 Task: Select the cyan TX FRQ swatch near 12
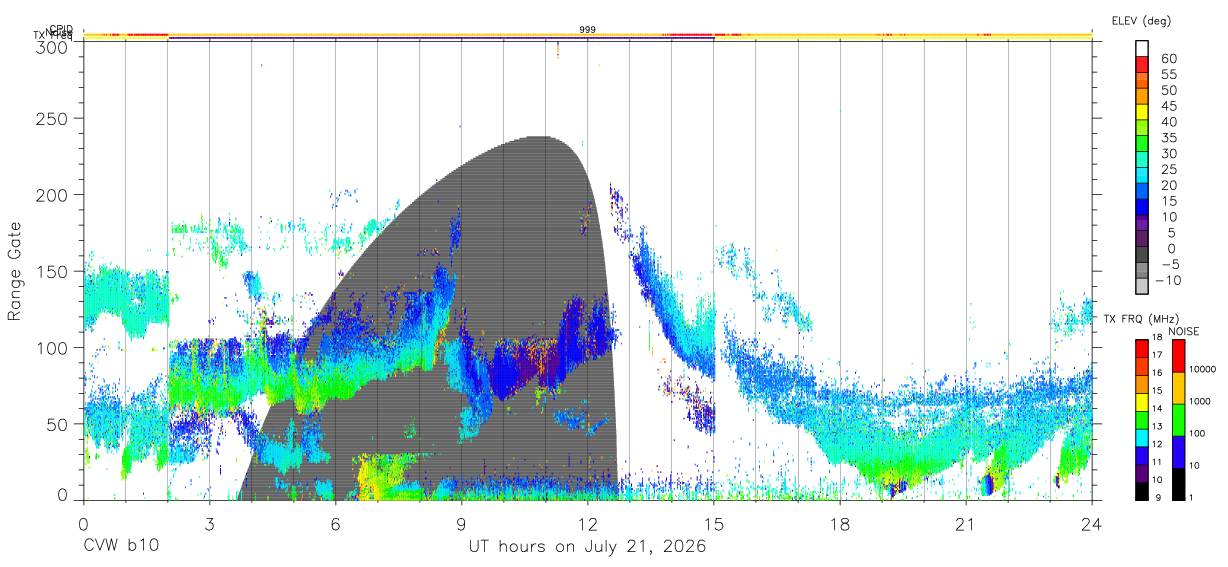point(1142,438)
